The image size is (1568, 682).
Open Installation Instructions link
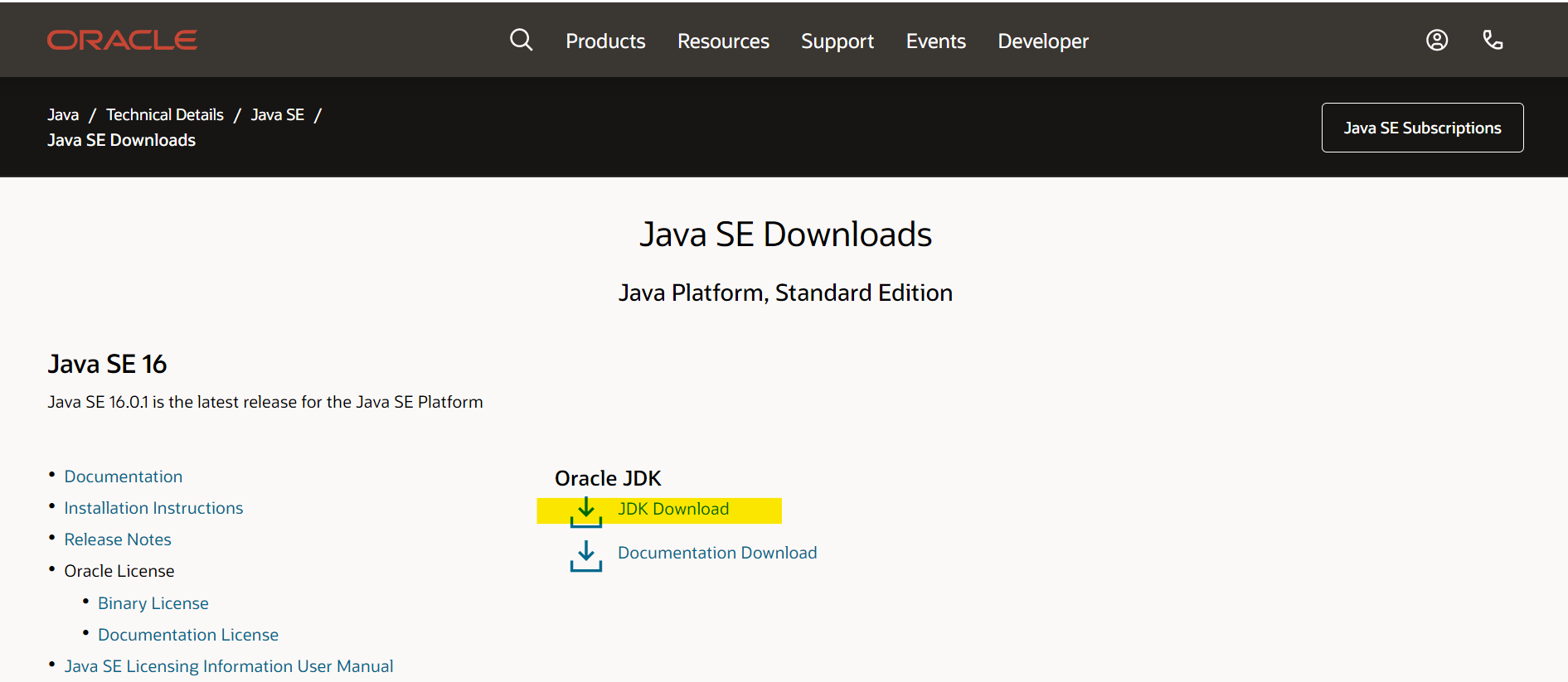[x=153, y=508]
